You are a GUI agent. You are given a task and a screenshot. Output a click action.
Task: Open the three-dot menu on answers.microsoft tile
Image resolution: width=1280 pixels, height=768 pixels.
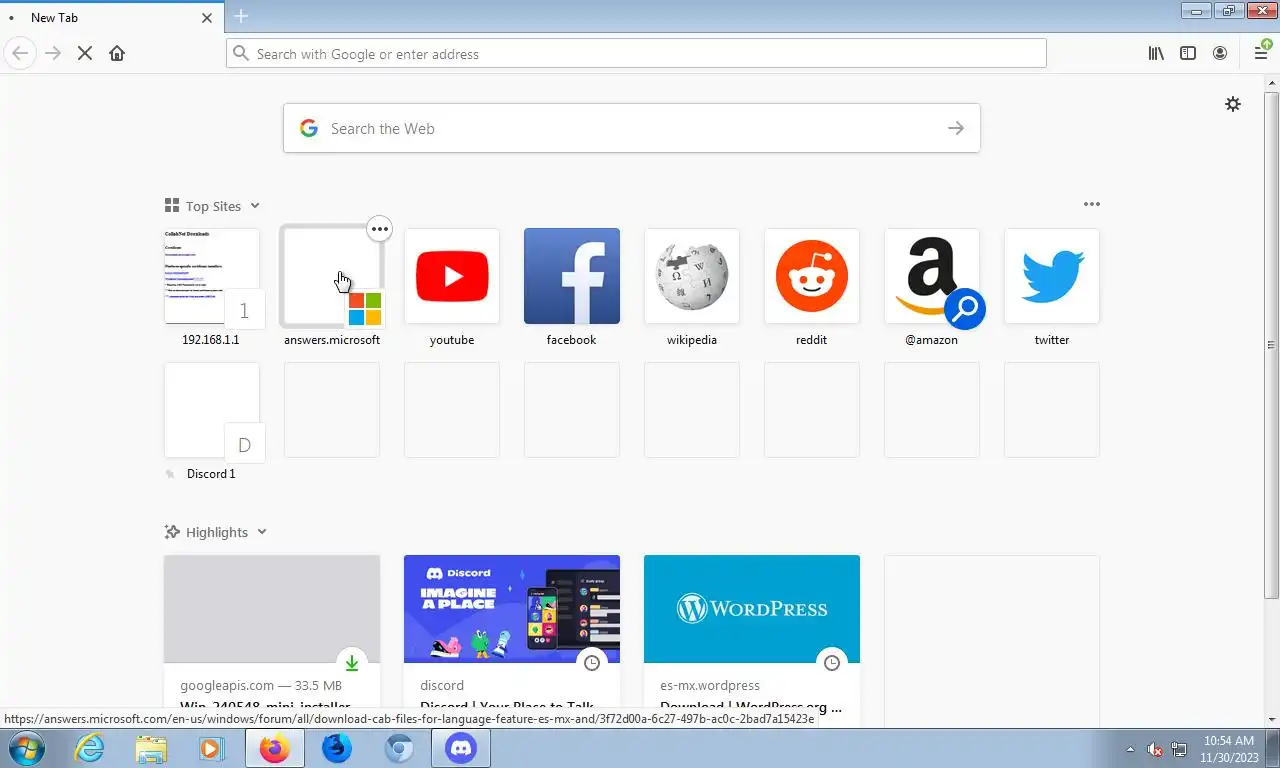coord(379,229)
